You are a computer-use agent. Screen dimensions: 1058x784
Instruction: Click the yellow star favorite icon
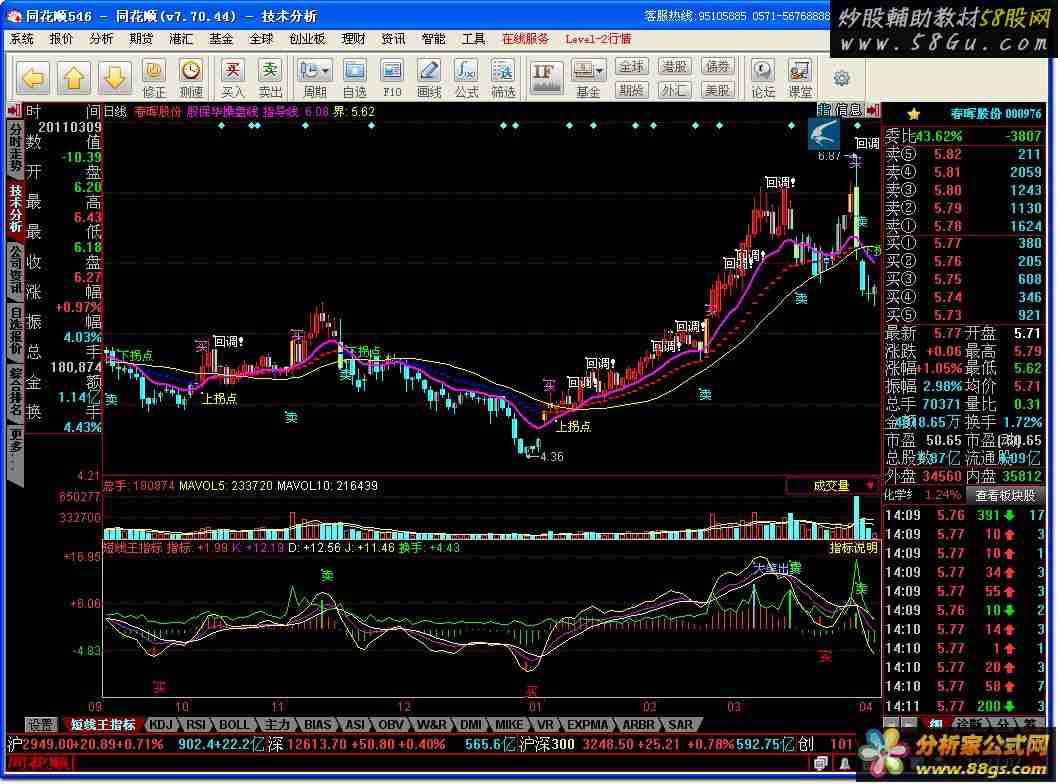point(914,114)
